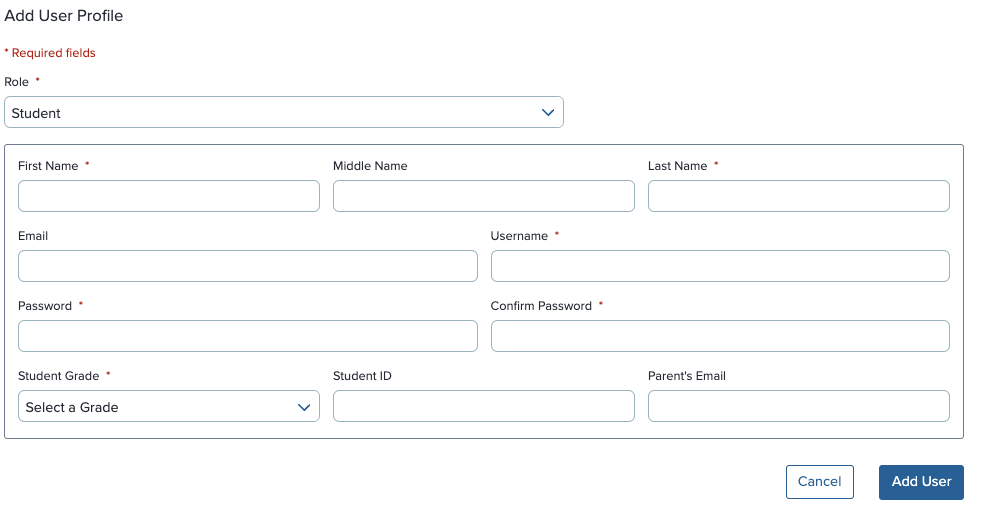Image resolution: width=987 pixels, height=511 pixels.
Task: Select the Last Name input field
Action: point(799,196)
